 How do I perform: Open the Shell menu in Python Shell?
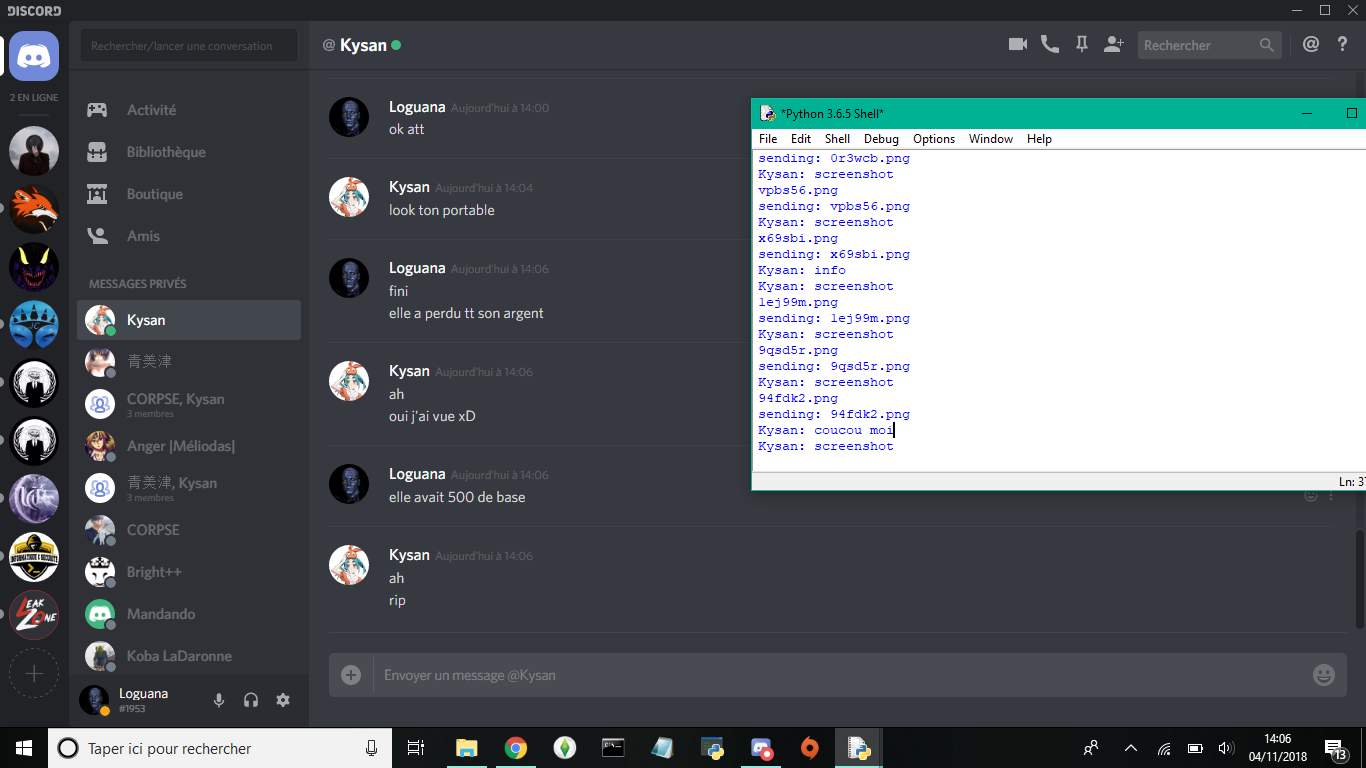(x=837, y=139)
